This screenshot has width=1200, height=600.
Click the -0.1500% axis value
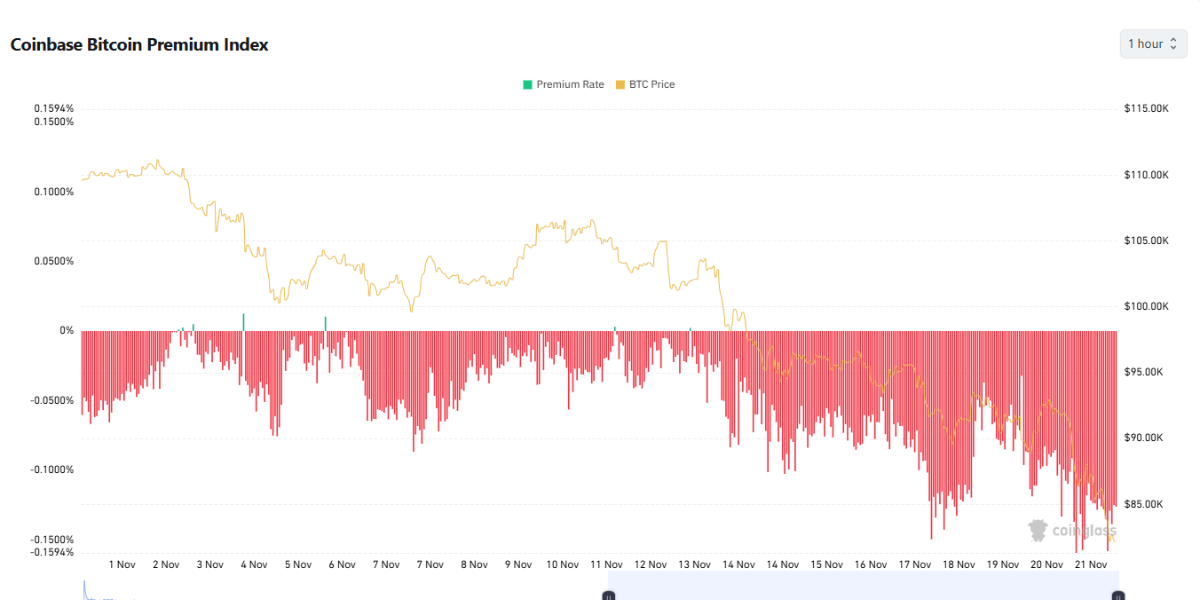pyautogui.click(x=52, y=539)
